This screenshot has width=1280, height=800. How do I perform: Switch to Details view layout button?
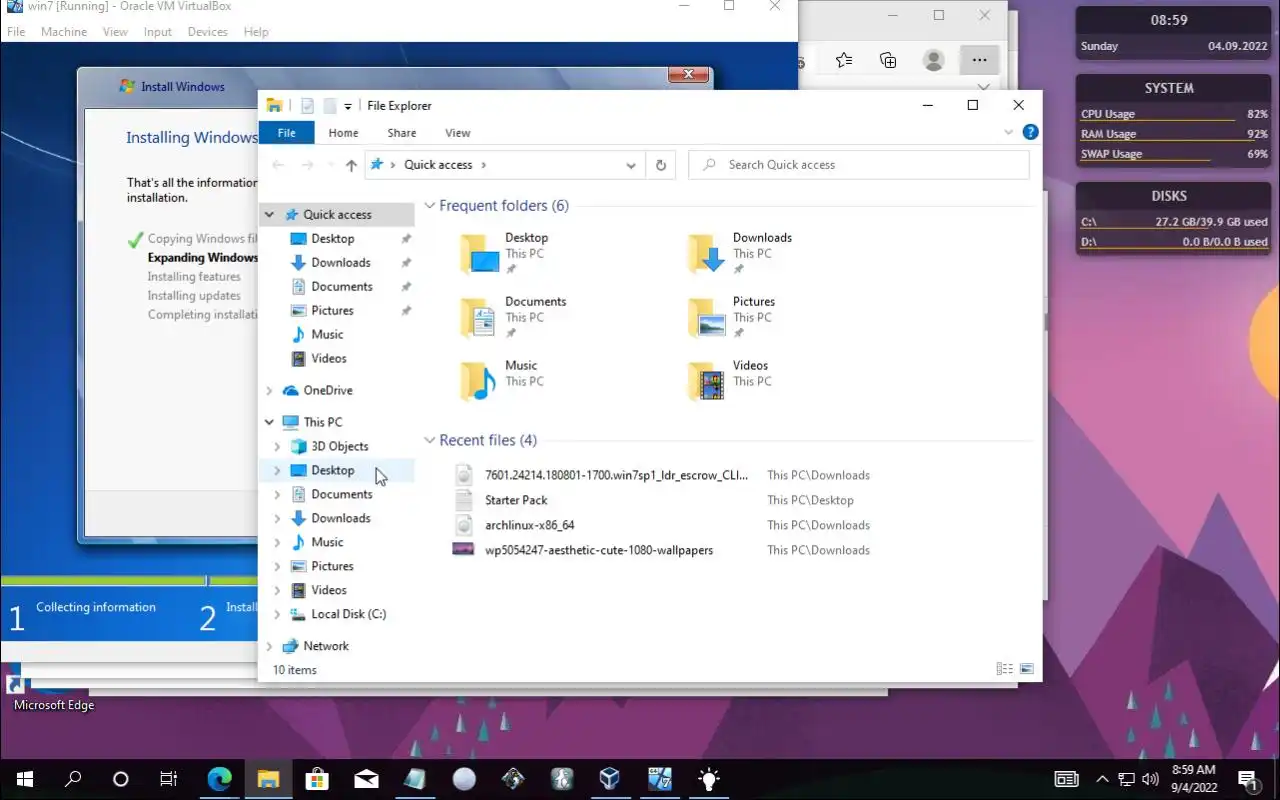(x=1004, y=670)
